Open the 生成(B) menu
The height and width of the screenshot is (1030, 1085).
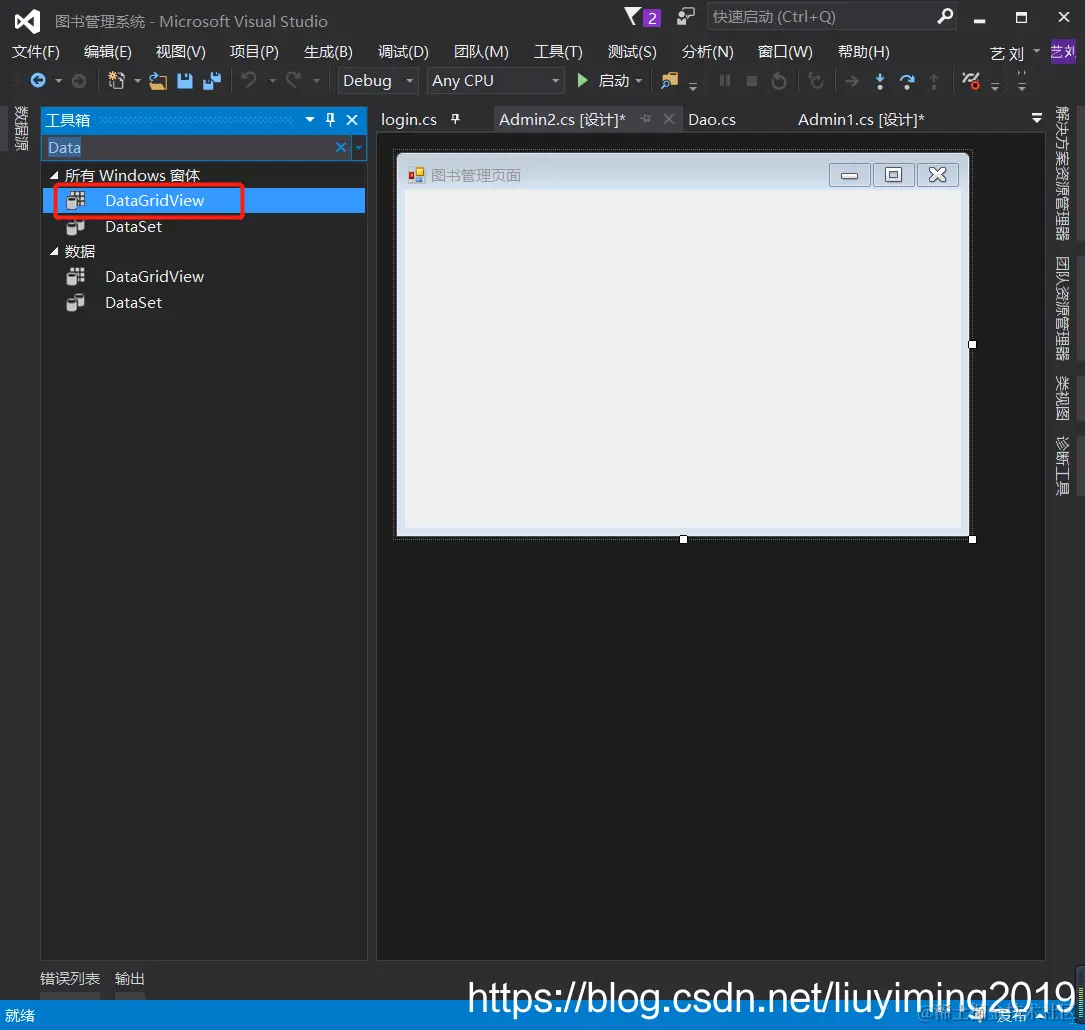[328, 52]
